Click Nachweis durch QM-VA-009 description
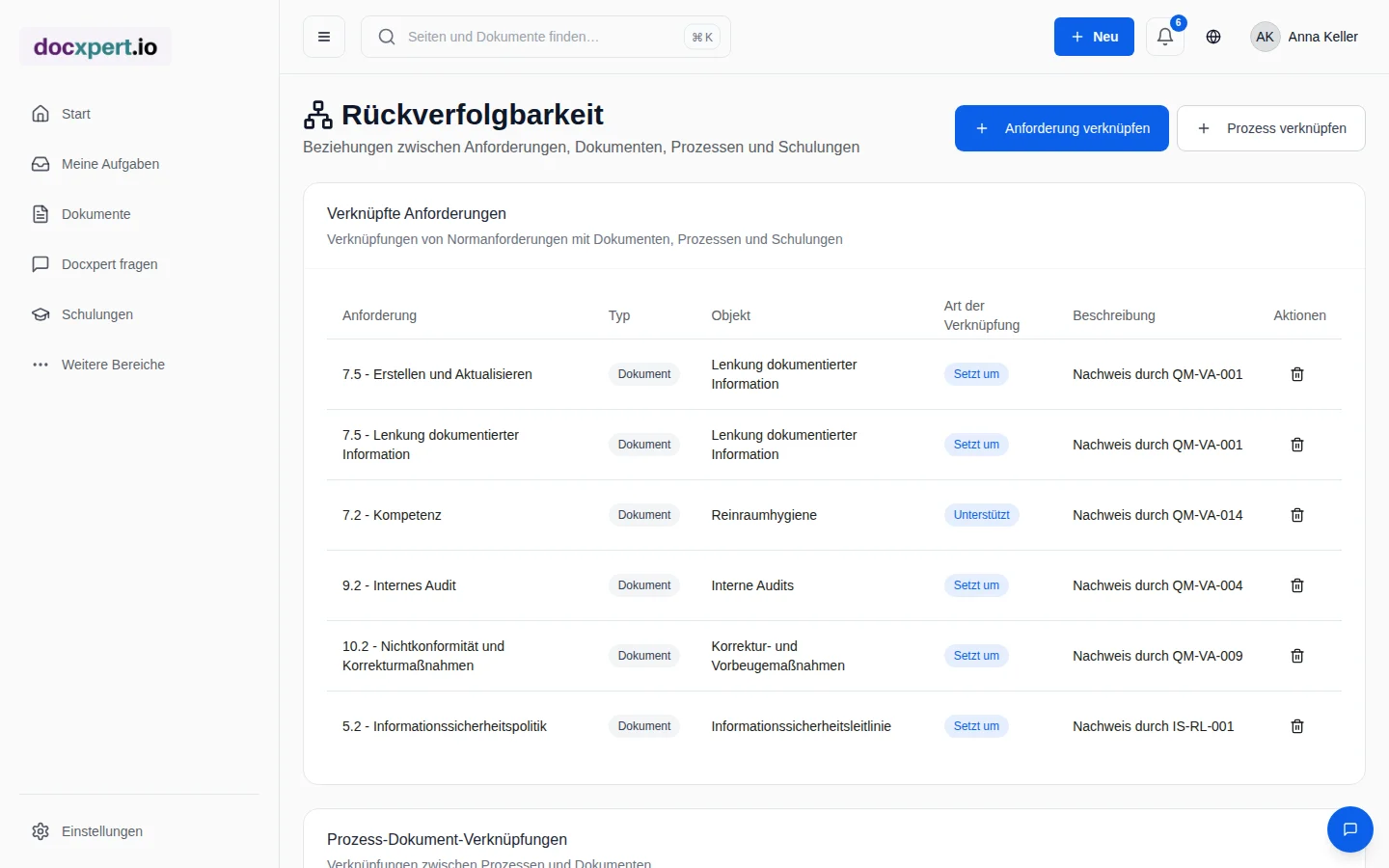The width and height of the screenshot is (1389, 868). (1157, 656)
